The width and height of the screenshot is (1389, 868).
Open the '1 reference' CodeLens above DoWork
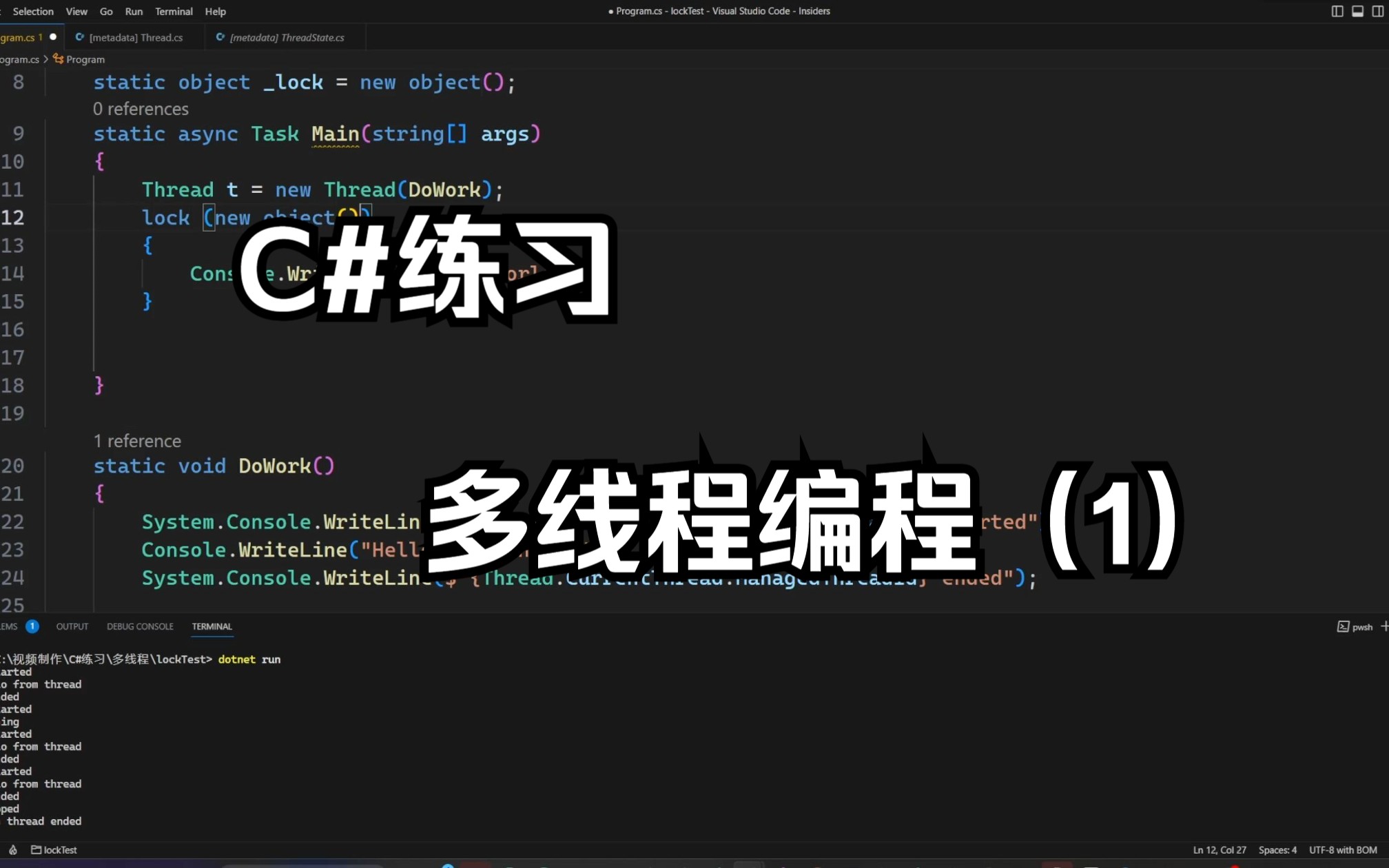point(137,441)
